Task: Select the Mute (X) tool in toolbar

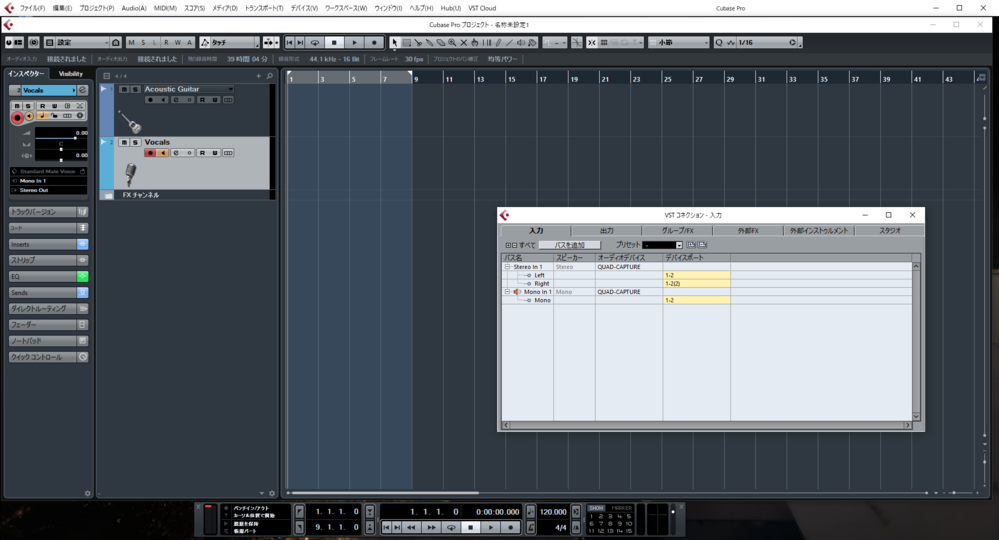Action: point(463,43)
